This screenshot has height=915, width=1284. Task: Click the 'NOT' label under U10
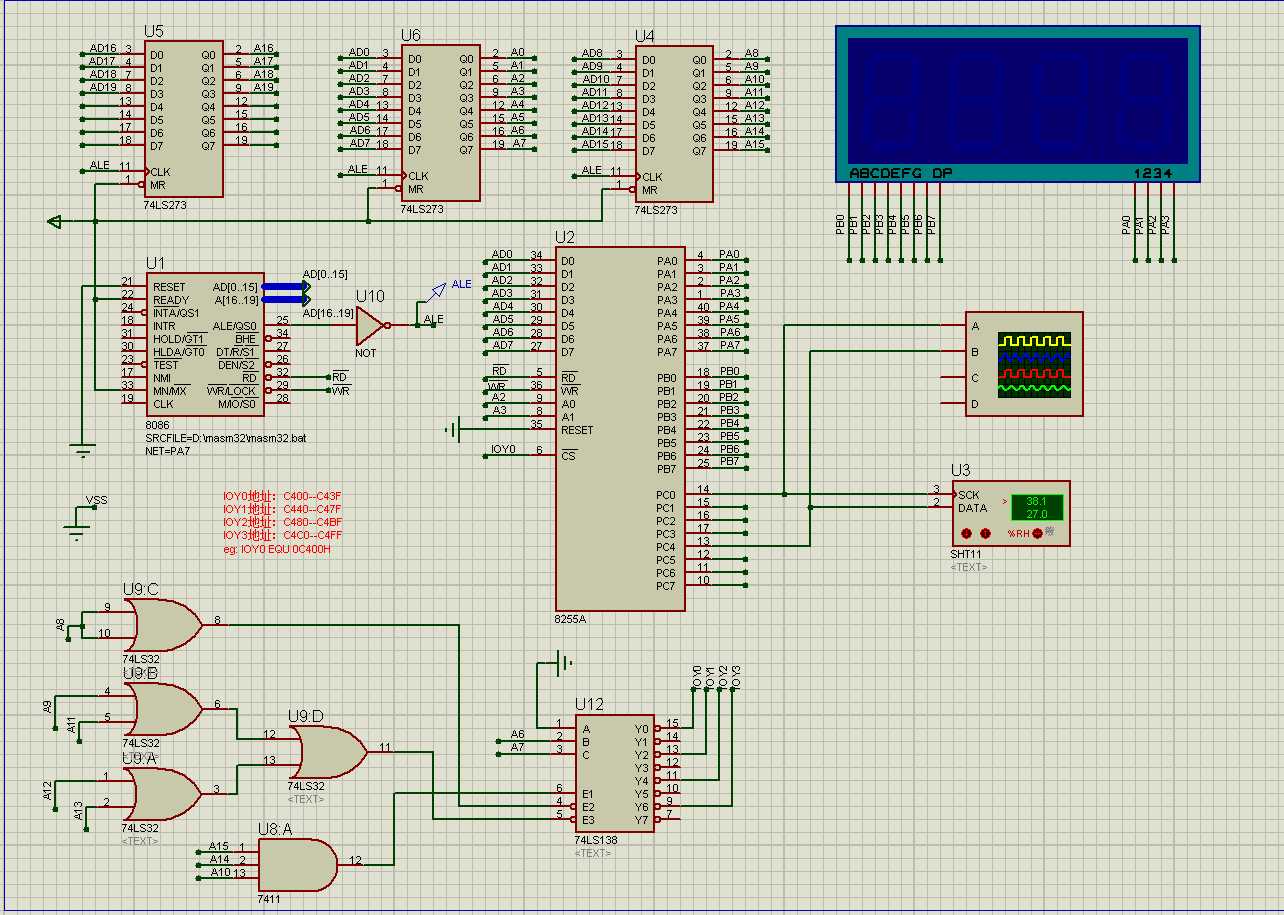[x=366, y=353]
